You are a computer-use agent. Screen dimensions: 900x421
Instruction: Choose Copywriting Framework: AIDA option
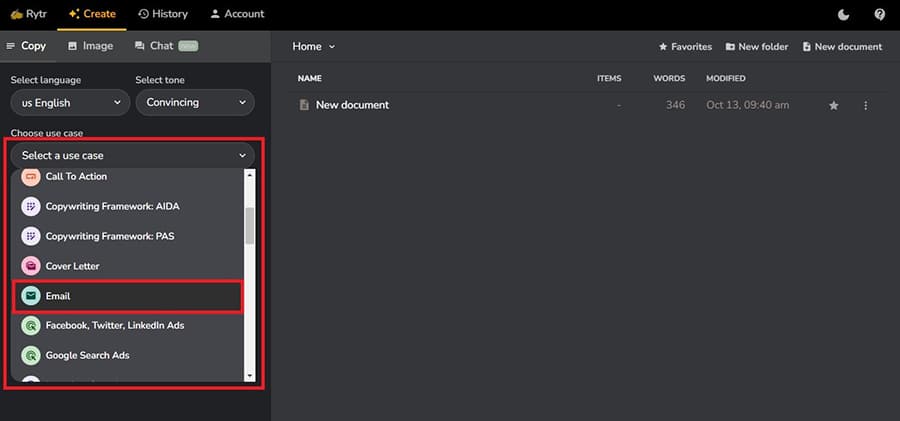[127, 206]
